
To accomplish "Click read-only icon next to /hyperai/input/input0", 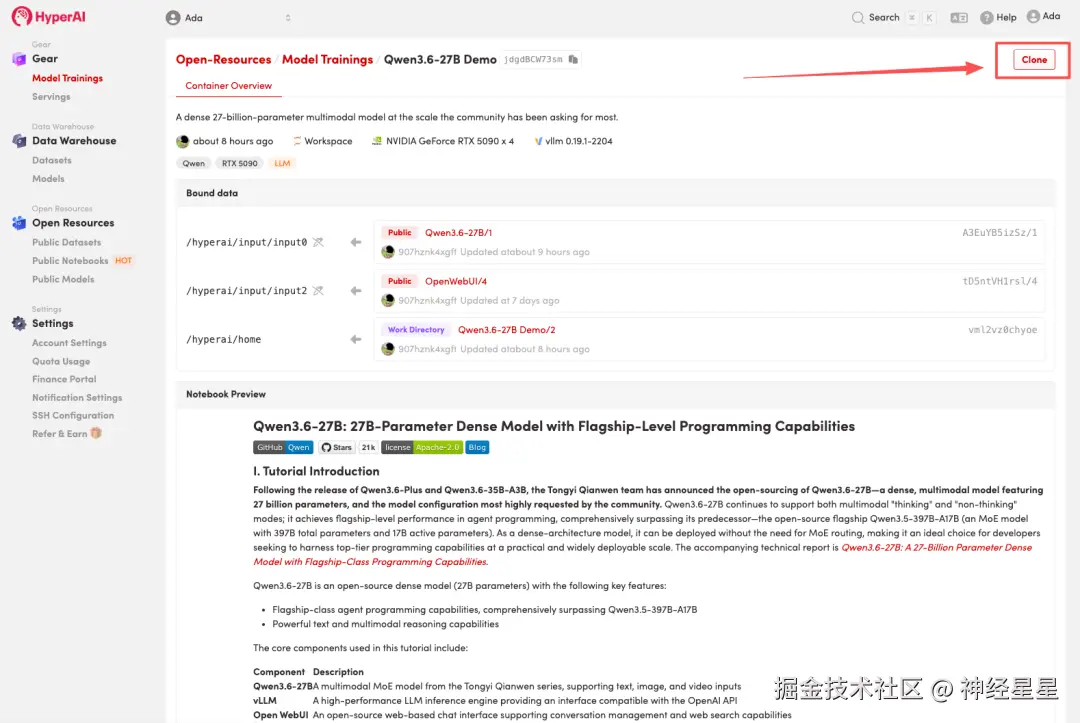I will (318, 242).
